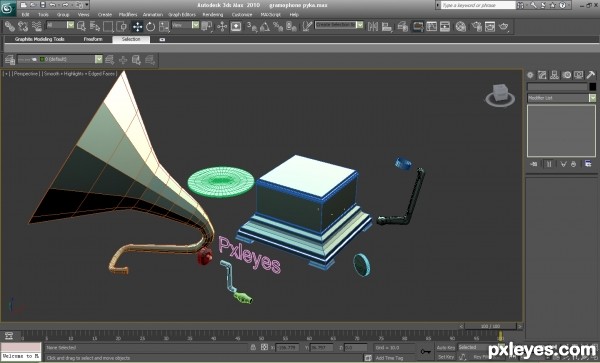Click the Select and Link tool
This screenshot has width=600, height=363.
pyautogui.click(x=10, y=26)
